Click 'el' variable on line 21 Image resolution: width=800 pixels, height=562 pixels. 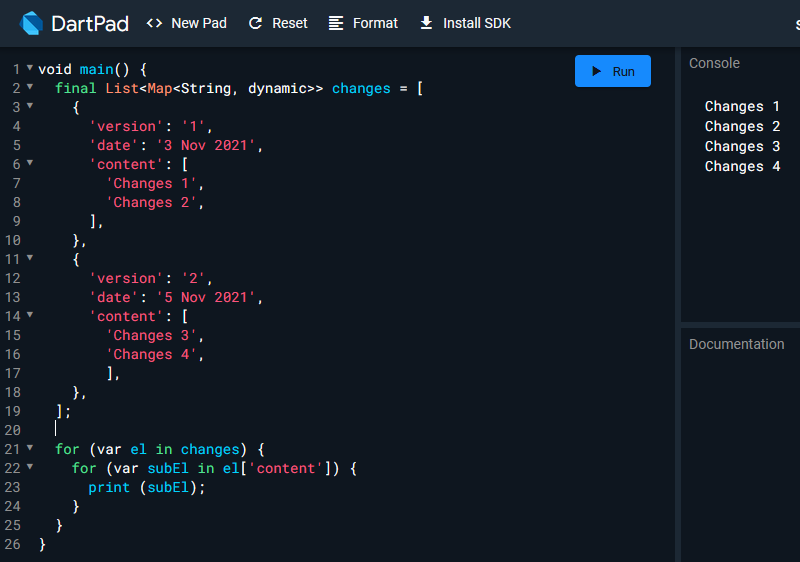point(138,449)
